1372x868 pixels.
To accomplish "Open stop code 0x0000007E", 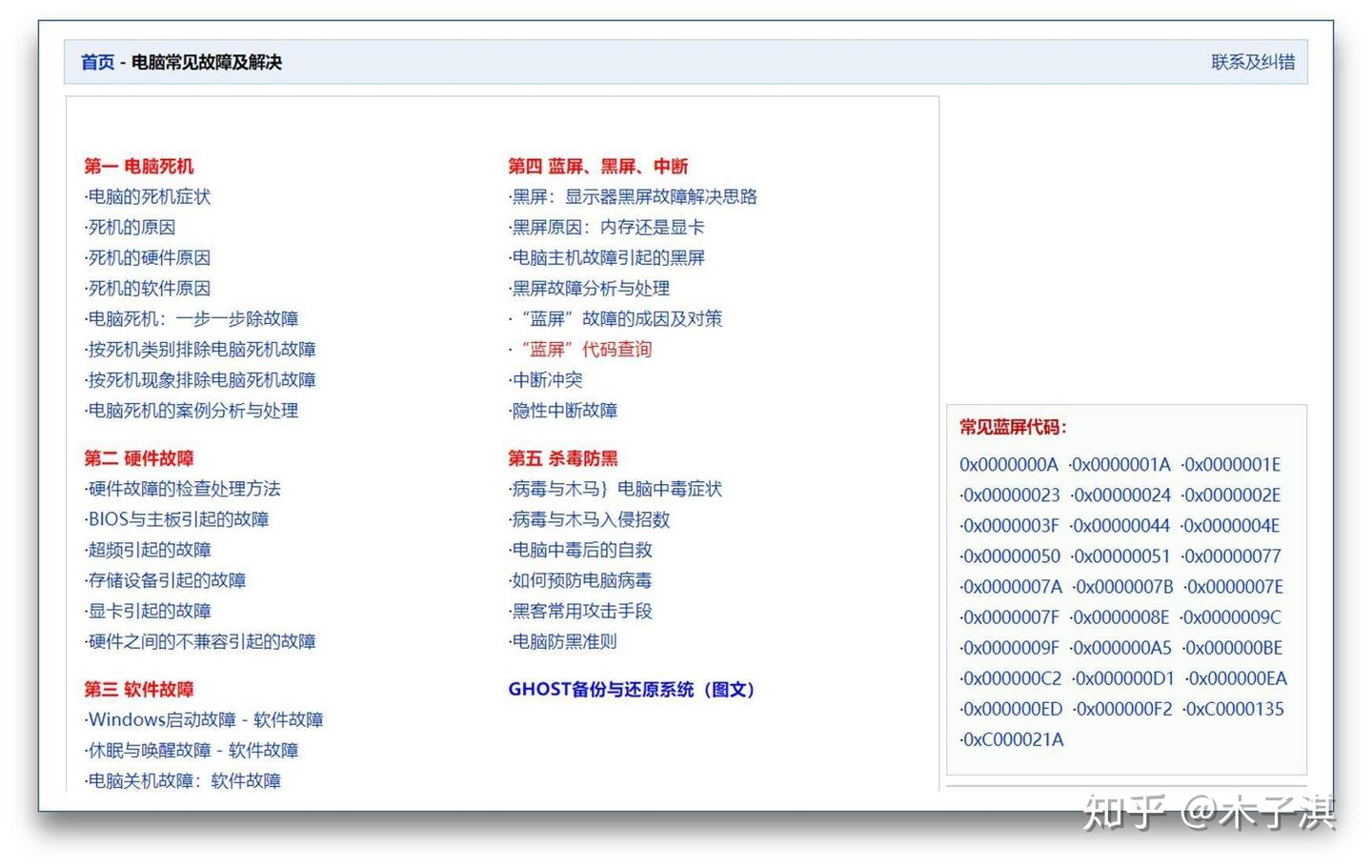I will (1236, 586).
